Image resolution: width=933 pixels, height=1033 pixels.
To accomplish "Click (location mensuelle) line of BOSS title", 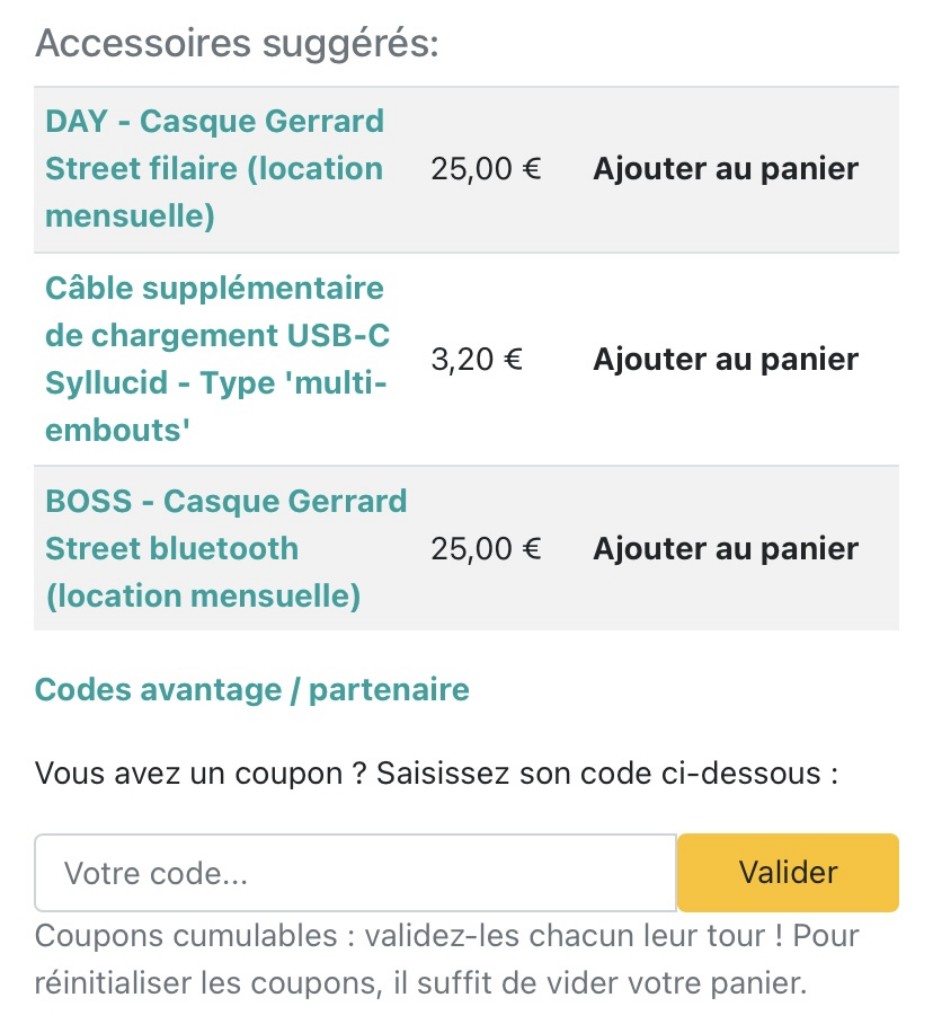I will click(203, 596).
